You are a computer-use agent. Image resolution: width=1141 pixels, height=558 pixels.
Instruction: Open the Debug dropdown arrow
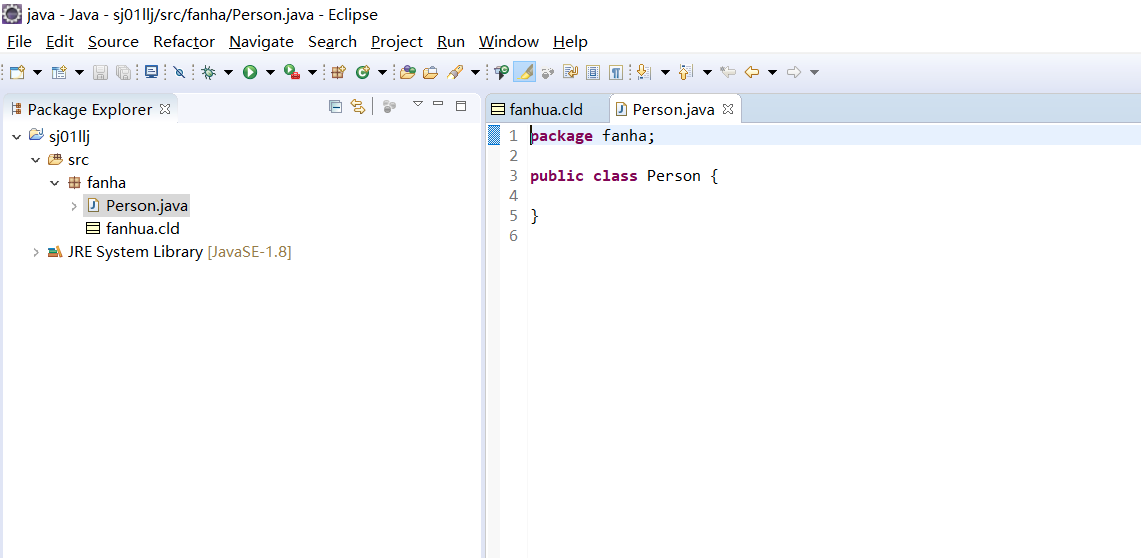(228, 72)
